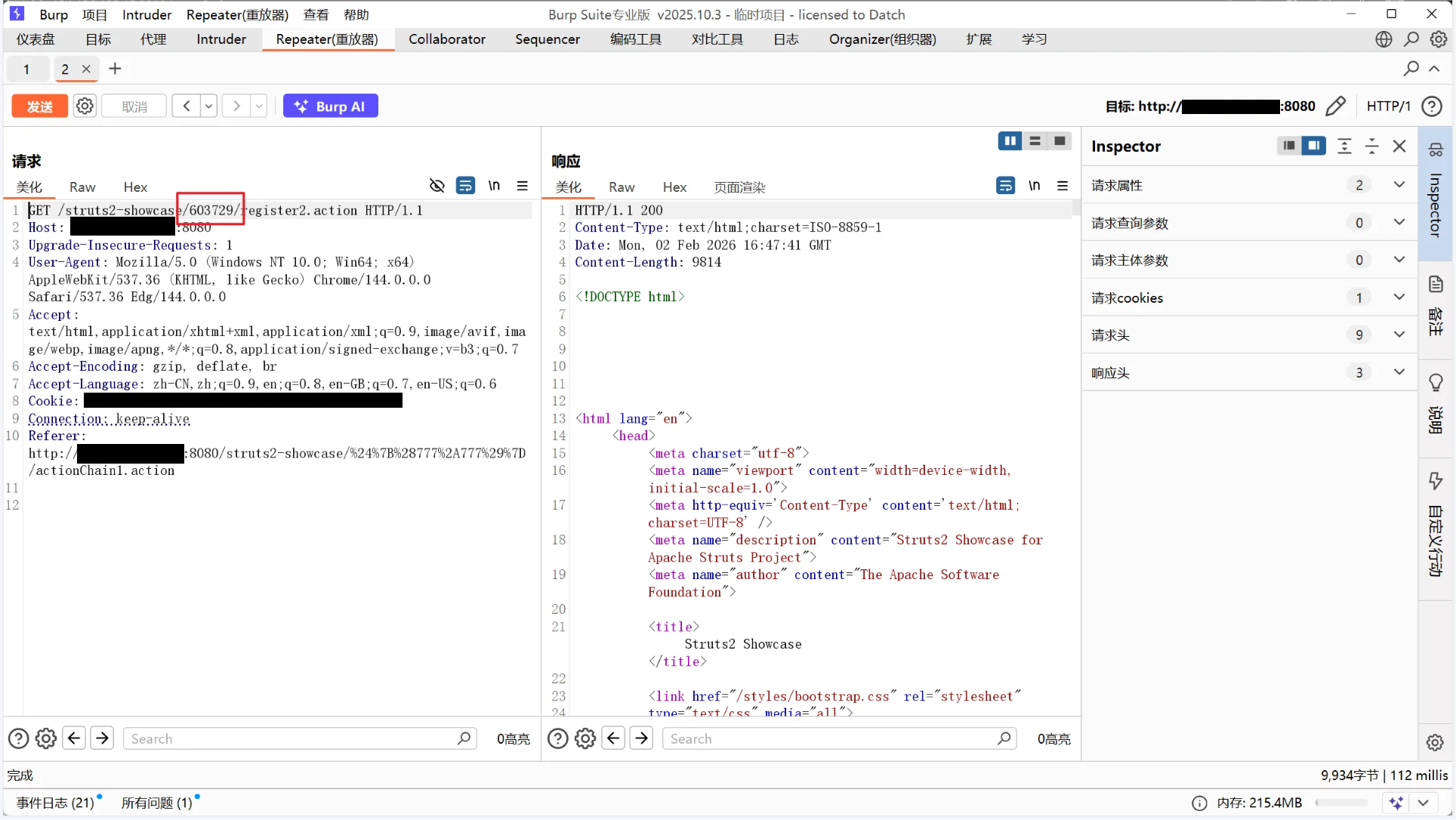Close Repeater tab 2
This screenshot has width=1456, height=820.
click(x=86, y=69)
